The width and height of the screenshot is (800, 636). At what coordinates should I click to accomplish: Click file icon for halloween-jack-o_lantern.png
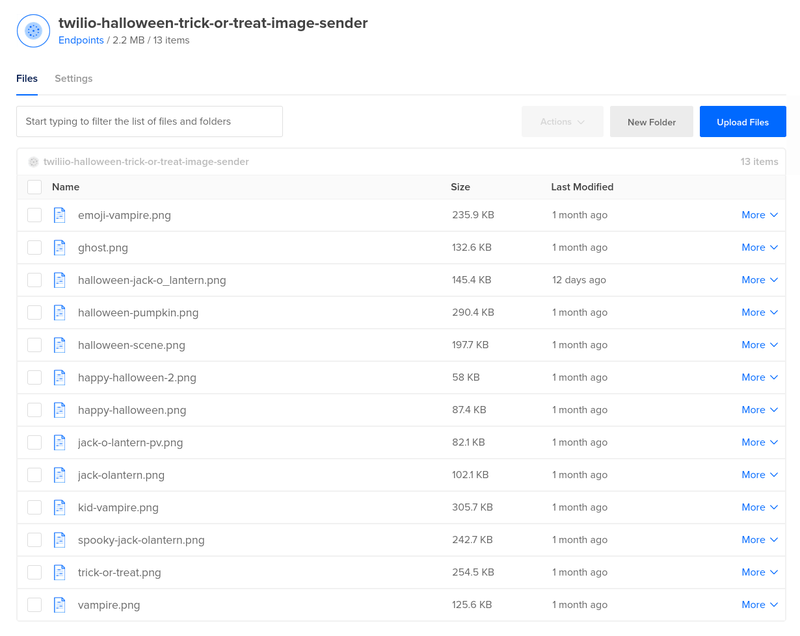60,280
